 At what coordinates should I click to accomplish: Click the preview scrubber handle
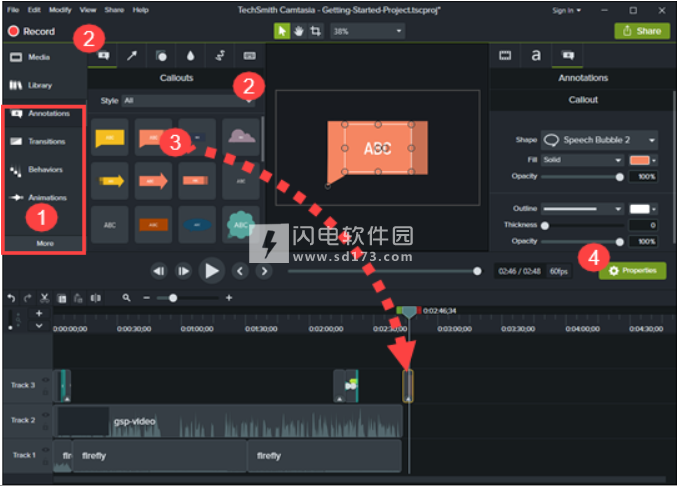pos(477,271)
